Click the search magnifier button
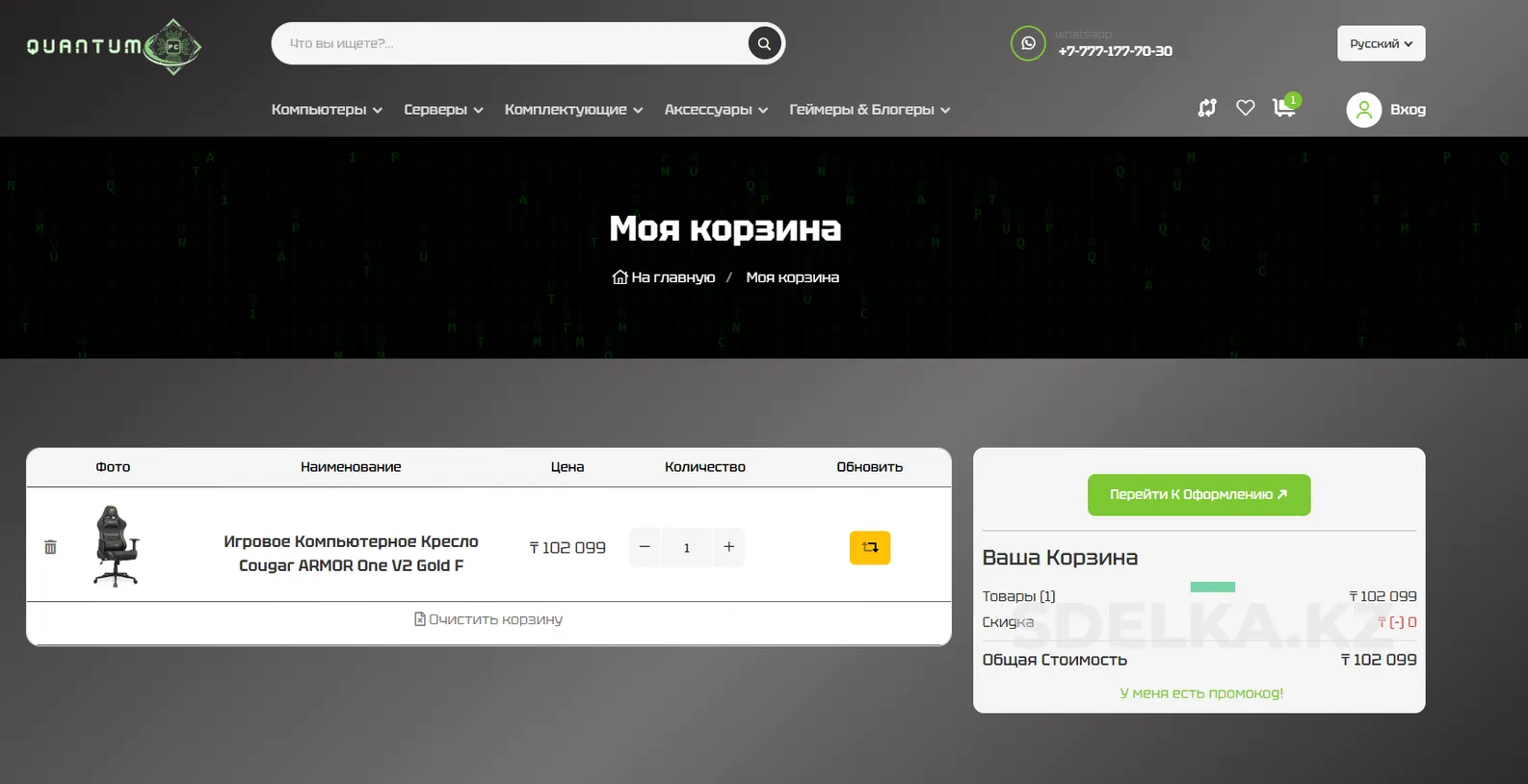This screenshot has height=784, width=1528. tap(764, 43)
